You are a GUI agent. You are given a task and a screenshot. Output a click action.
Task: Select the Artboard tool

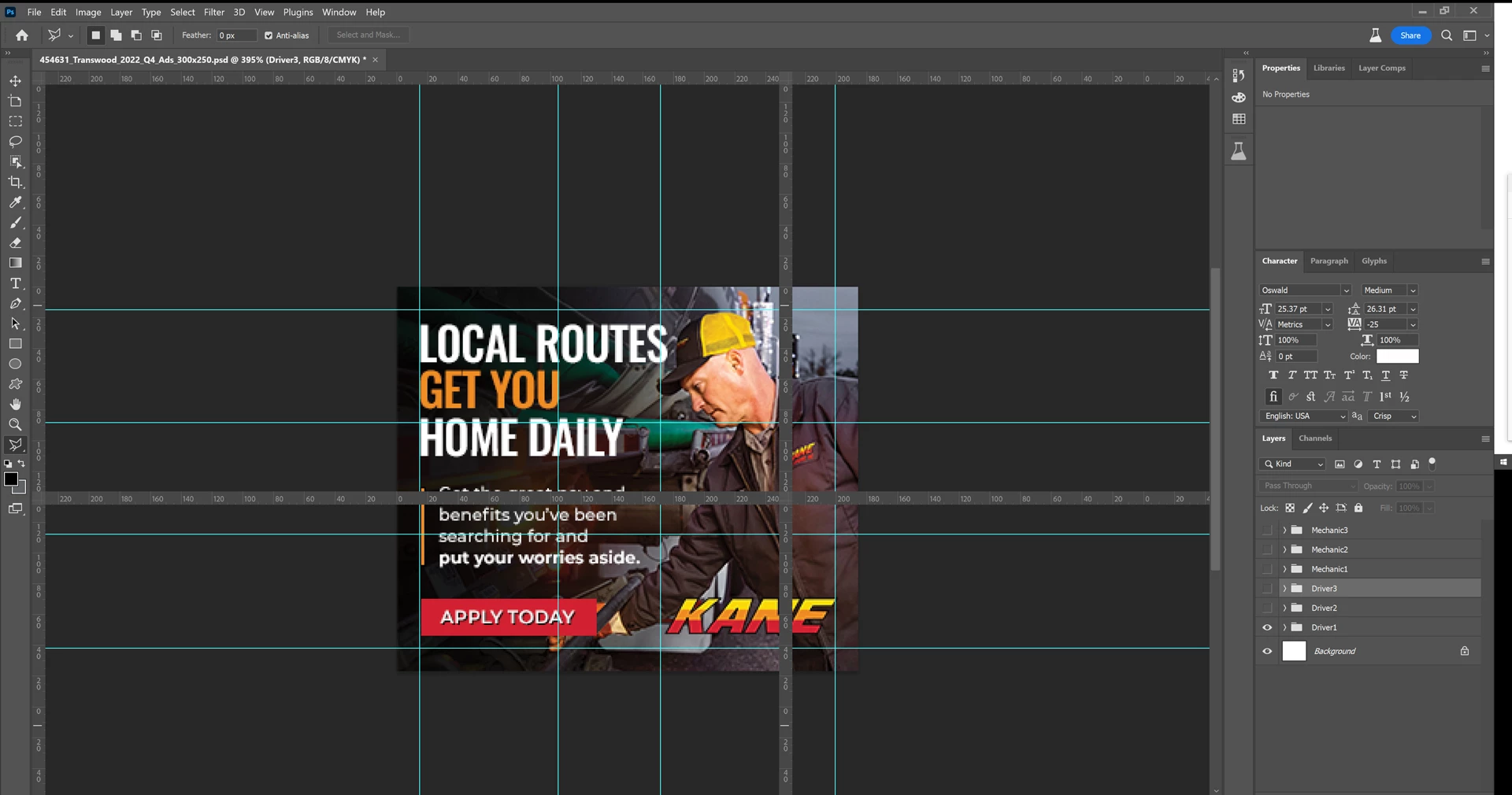[15, 102]
